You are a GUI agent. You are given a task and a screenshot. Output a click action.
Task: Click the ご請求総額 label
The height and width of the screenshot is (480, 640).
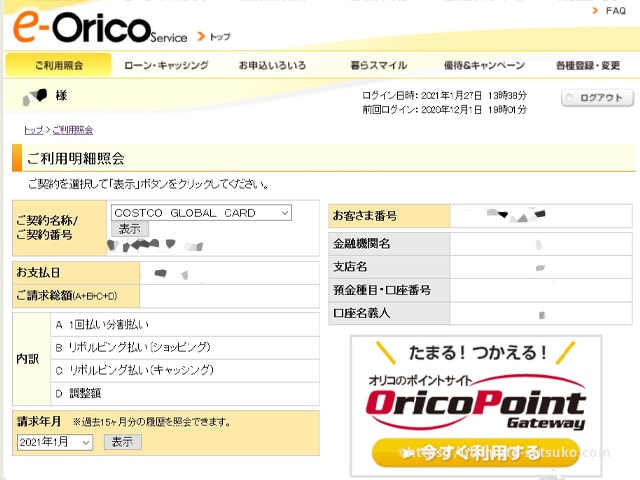click(67, 296)
